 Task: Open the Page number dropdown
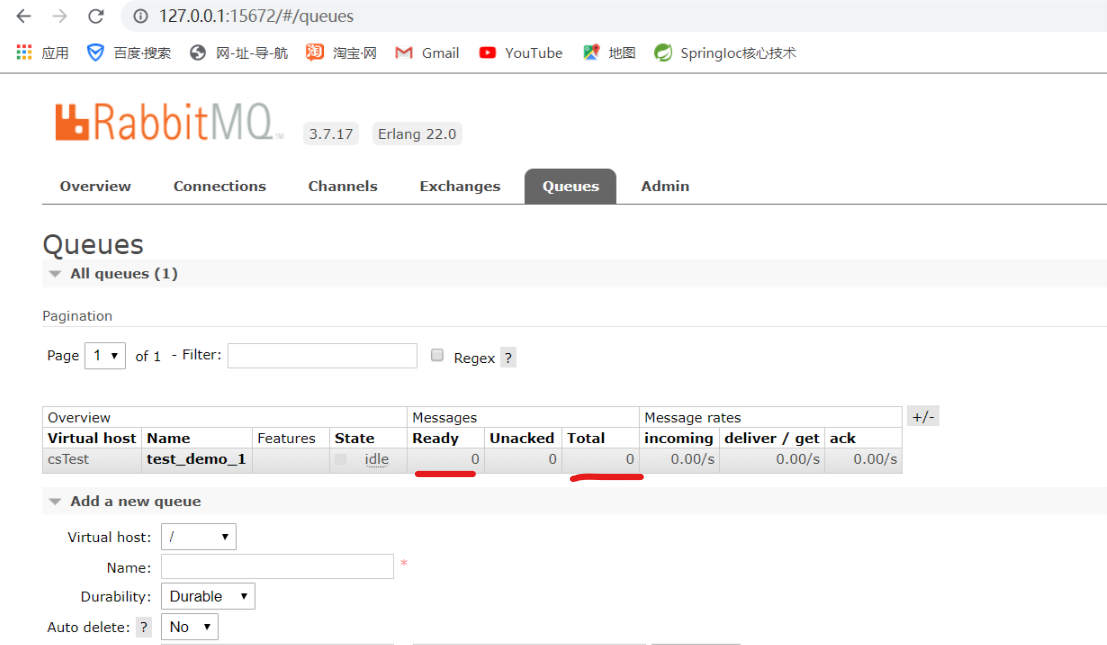click(x=105, y=356)
